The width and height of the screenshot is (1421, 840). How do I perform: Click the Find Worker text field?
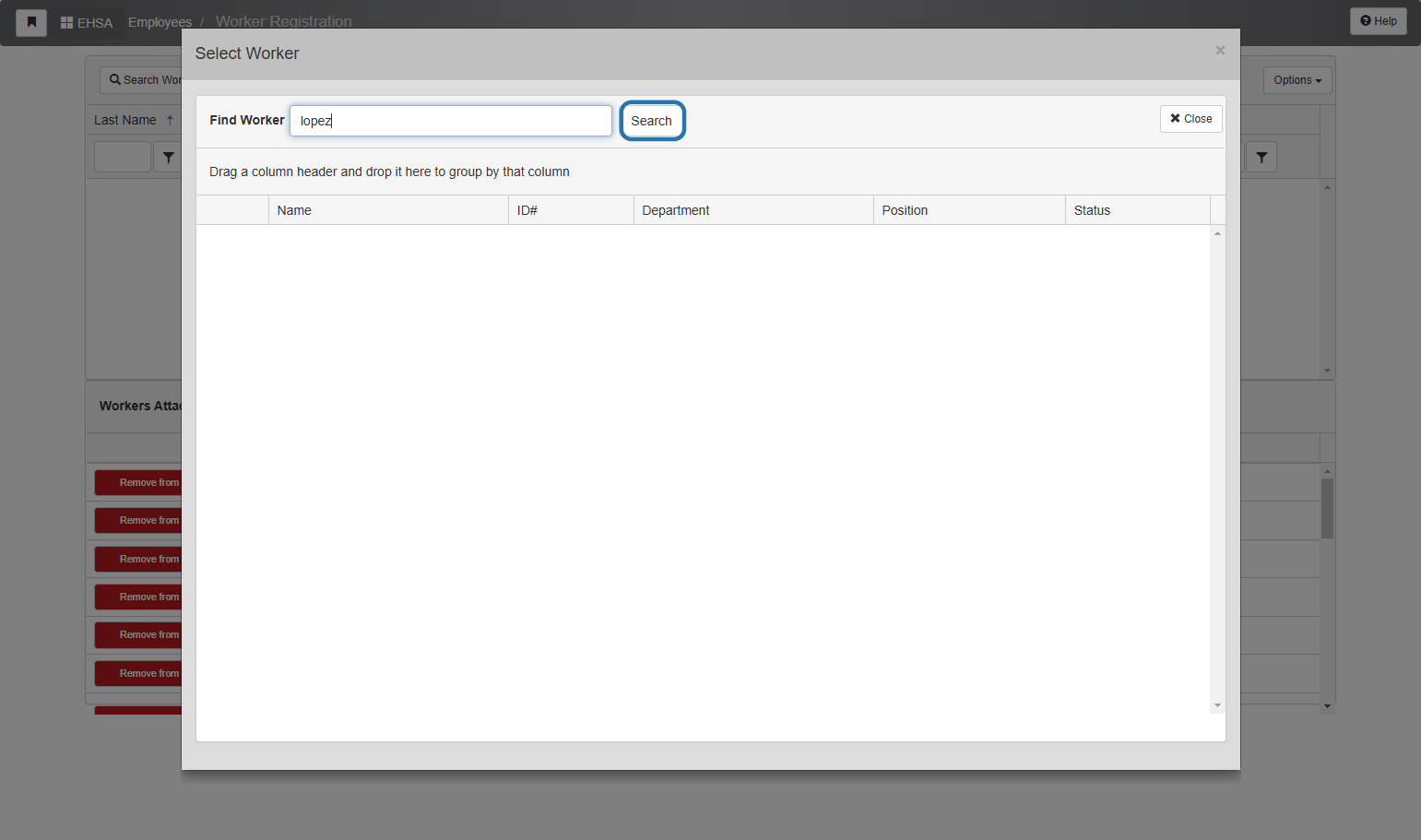pyautogui.click(x=451, y=121)
